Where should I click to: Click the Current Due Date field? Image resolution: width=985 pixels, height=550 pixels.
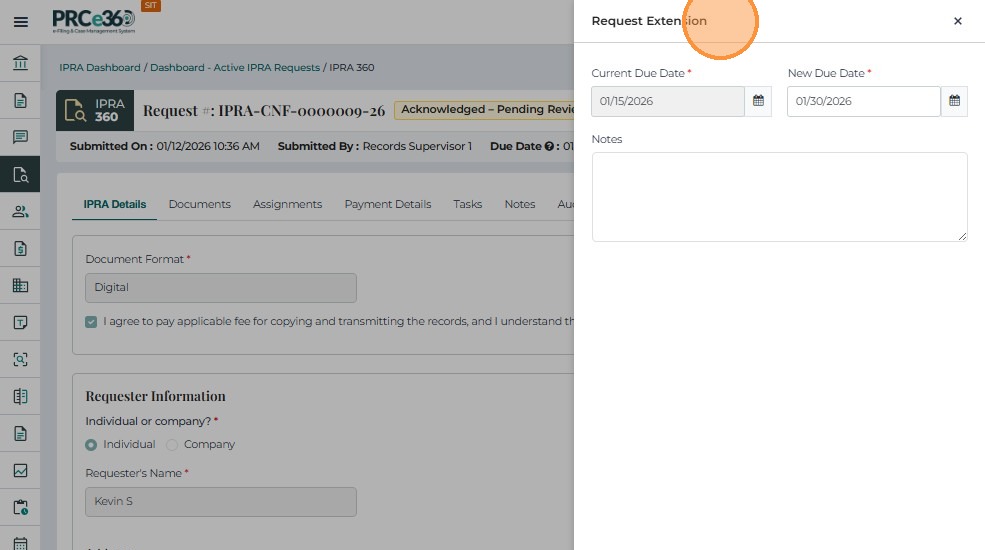[x=668, y=101]
